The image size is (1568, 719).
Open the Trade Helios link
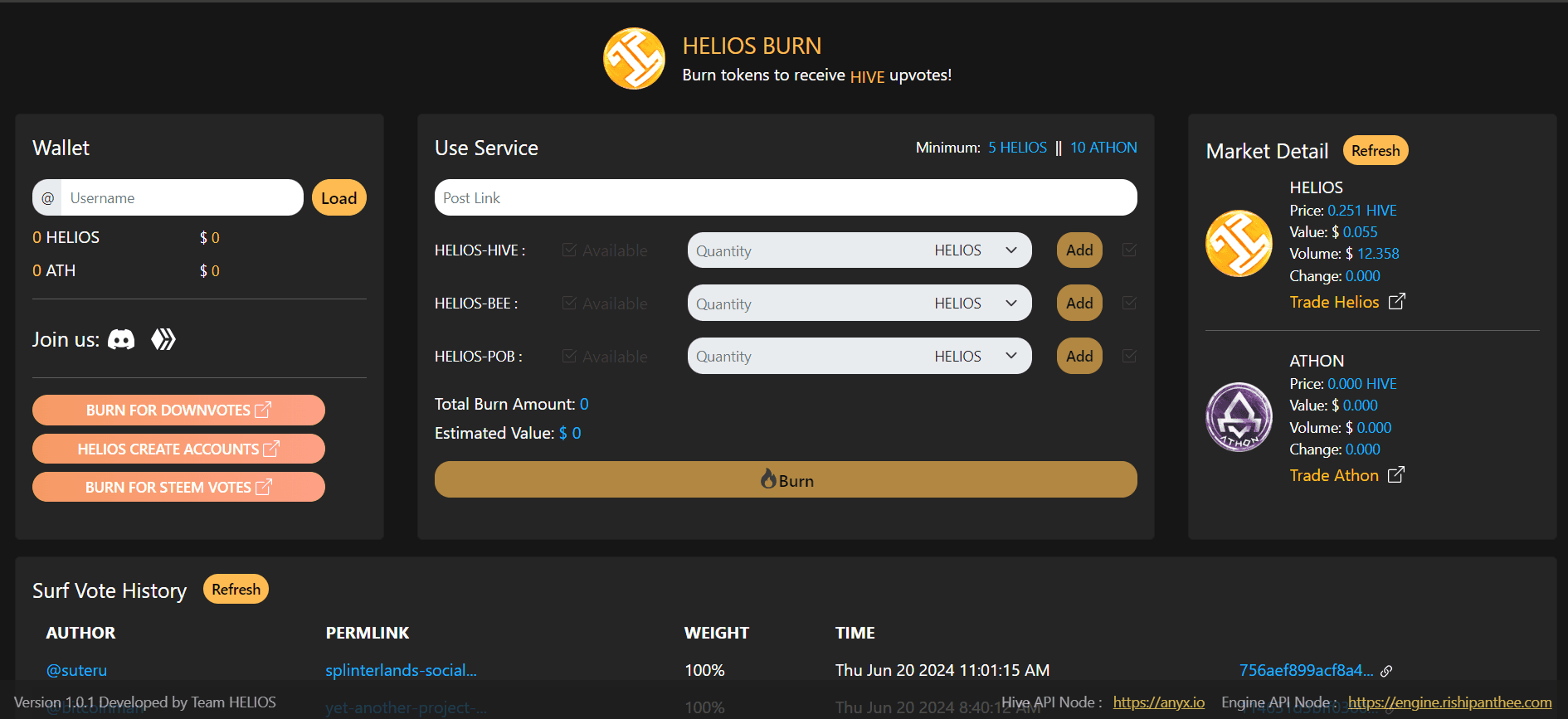[1334, 302]
